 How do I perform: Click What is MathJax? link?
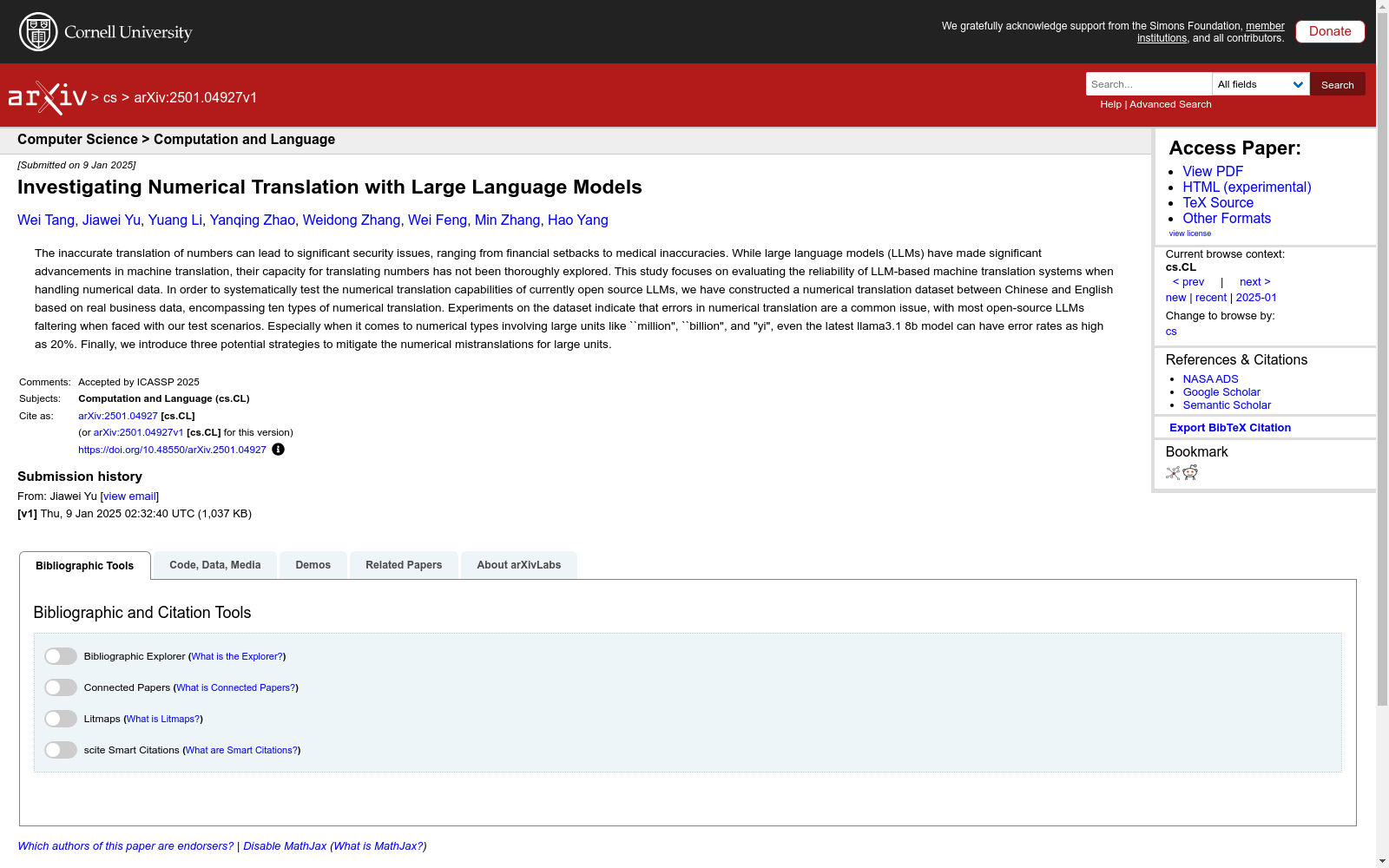(379, 846)
